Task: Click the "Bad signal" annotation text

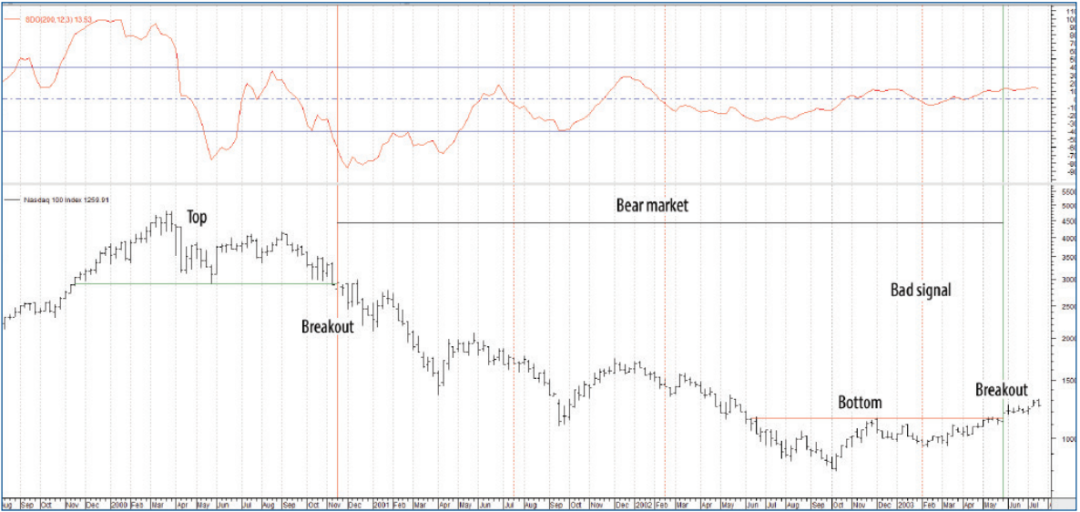Action: pyautogui.click(x=921, y=290)
